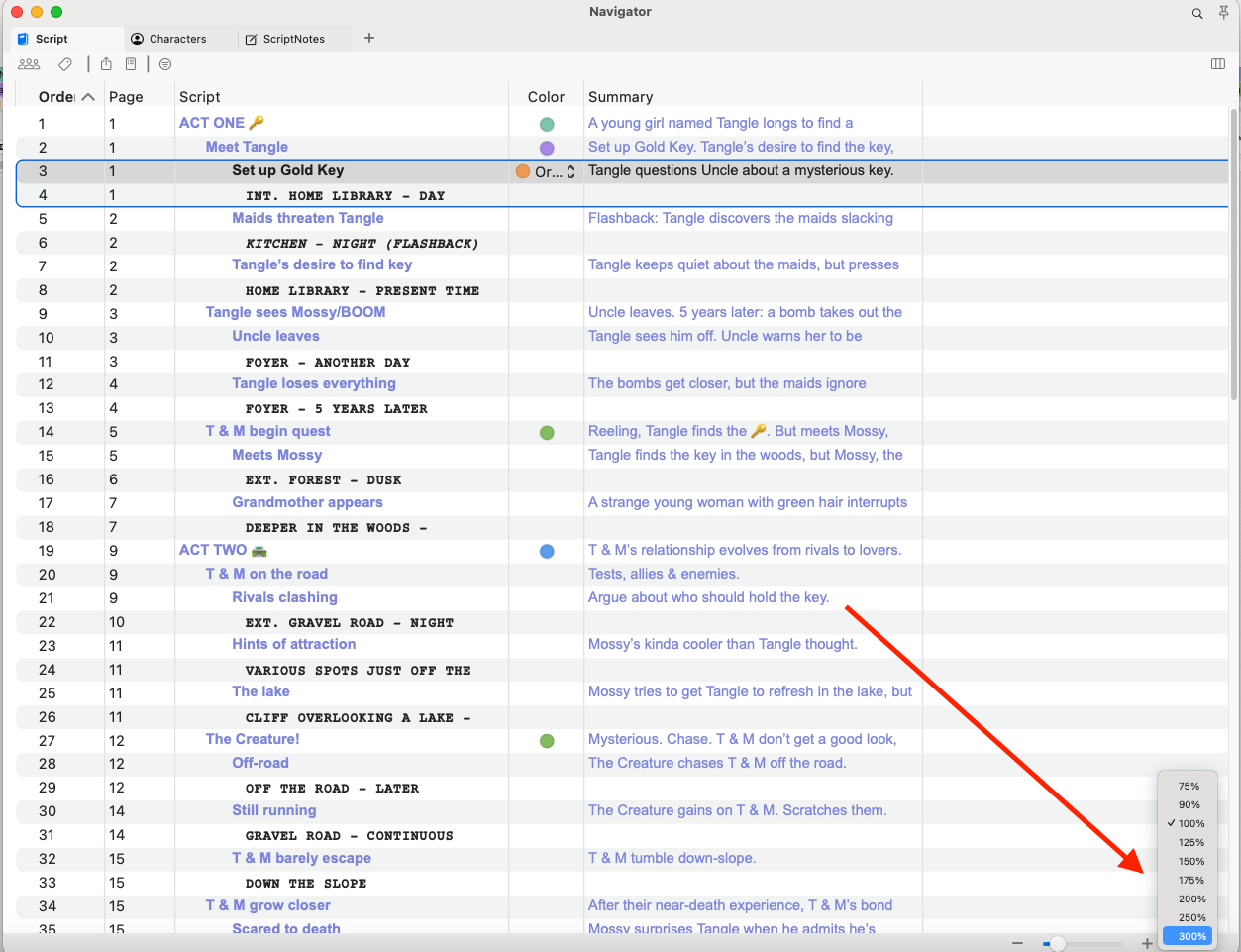The height and width of the screenshot is (952, 1241).
Task: Choose highlighted 300% zoom option
Action: click(1189, 937)
